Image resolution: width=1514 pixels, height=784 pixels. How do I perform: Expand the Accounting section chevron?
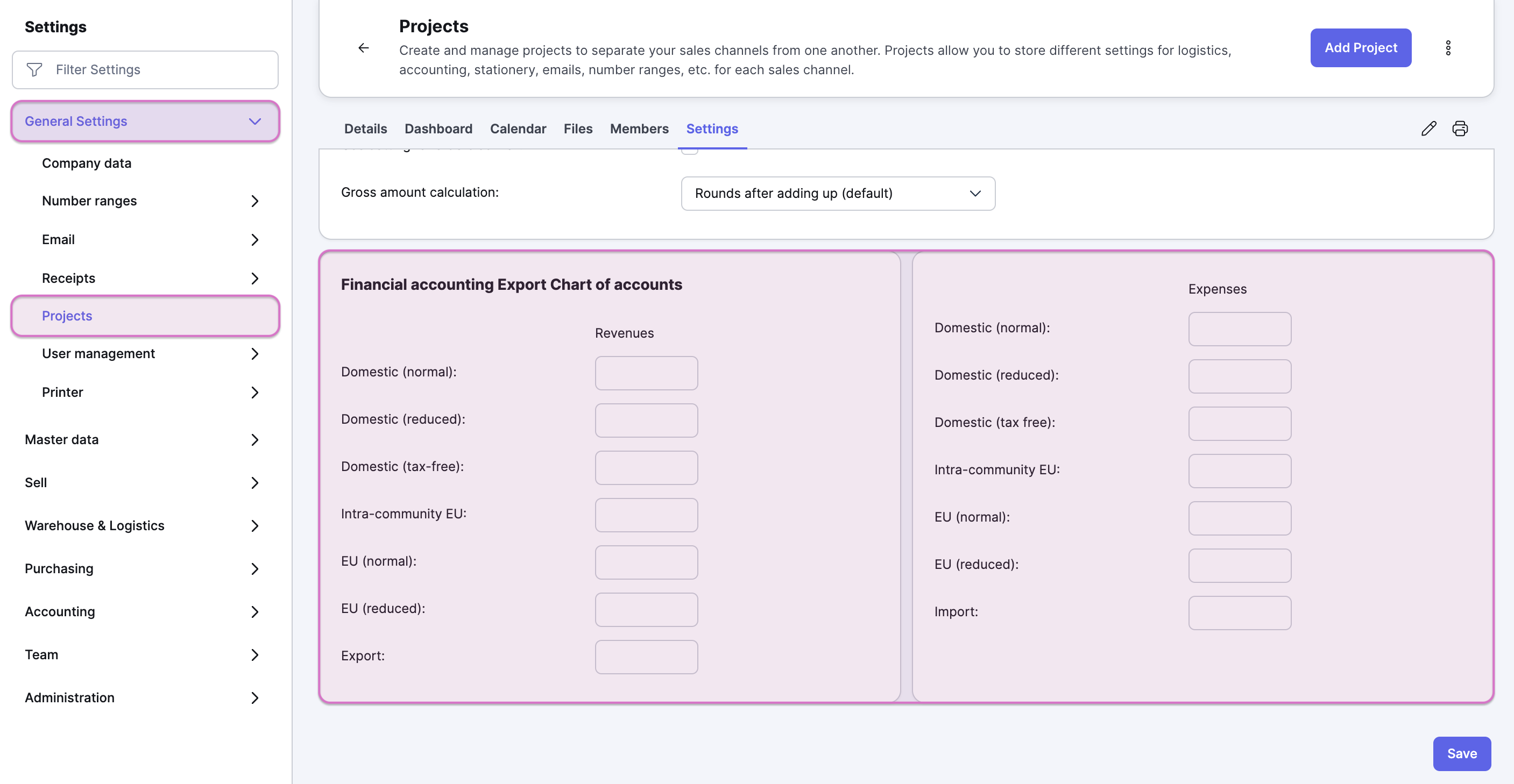254,612
